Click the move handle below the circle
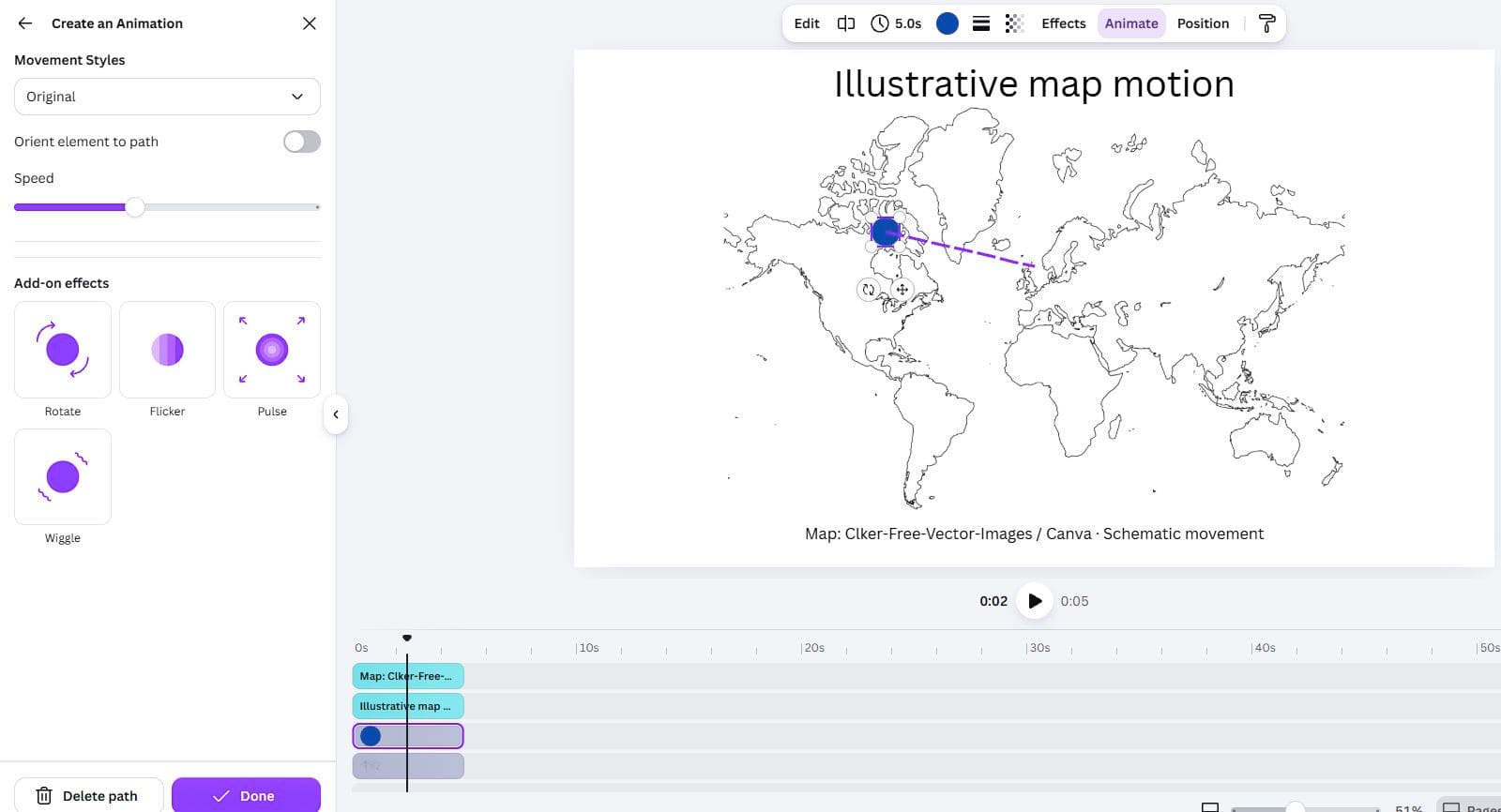Screen dimensions: 1501x812 pyautogui.click(x=902, y=290)
